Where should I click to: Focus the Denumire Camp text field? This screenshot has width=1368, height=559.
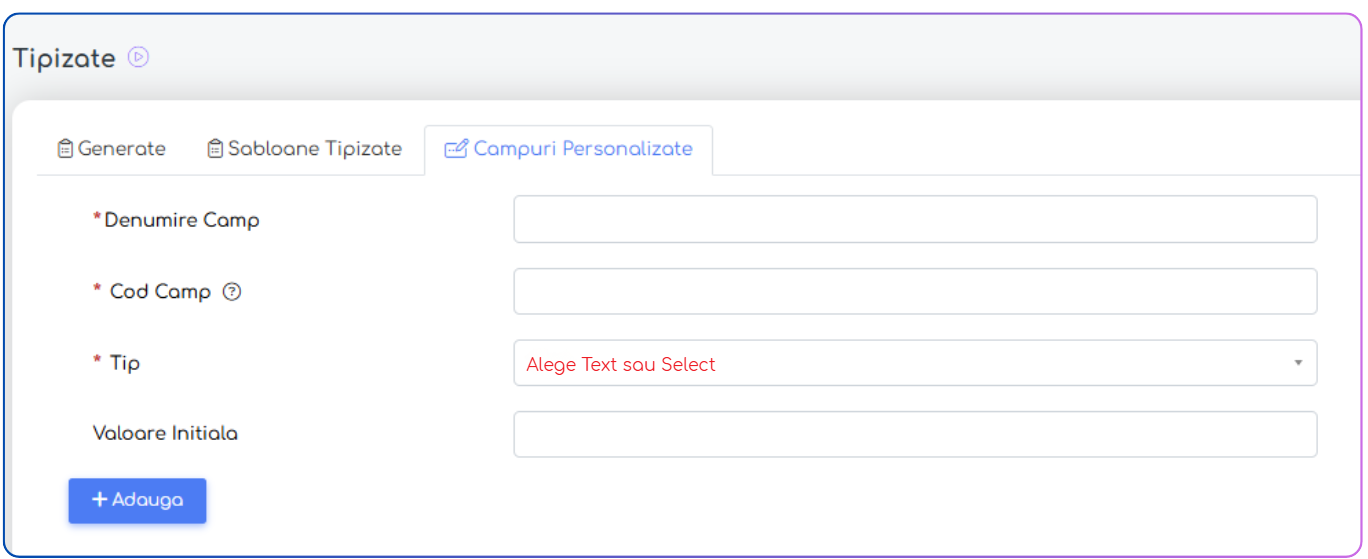coord(915,219)
